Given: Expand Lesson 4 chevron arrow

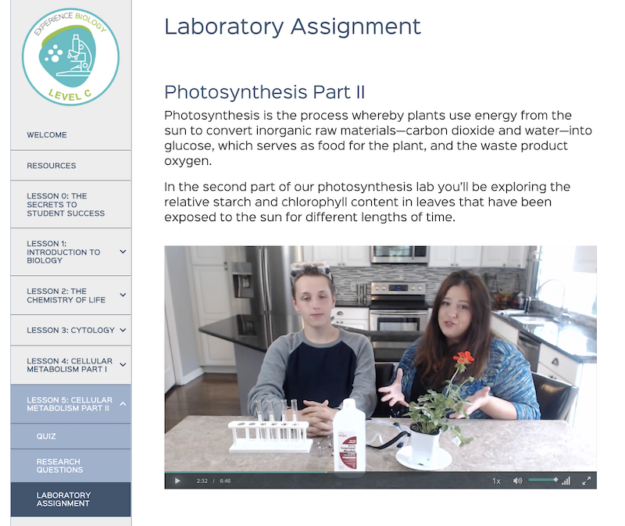Looking at the screenshot, I should coord(123,365).
